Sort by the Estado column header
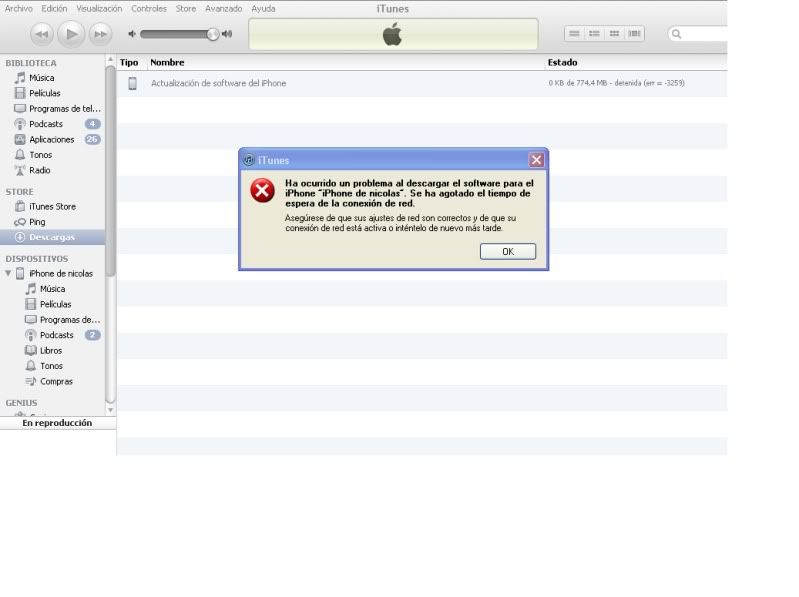 click(x=636, y=62)
